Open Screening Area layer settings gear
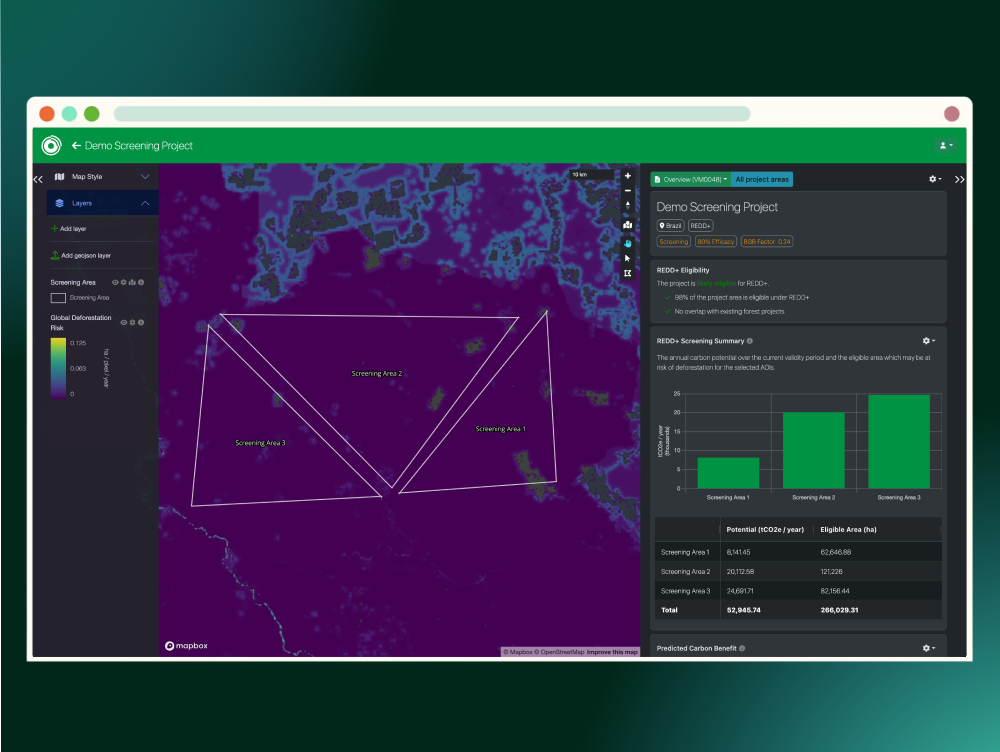1000x752 pixels. point(123,282)
